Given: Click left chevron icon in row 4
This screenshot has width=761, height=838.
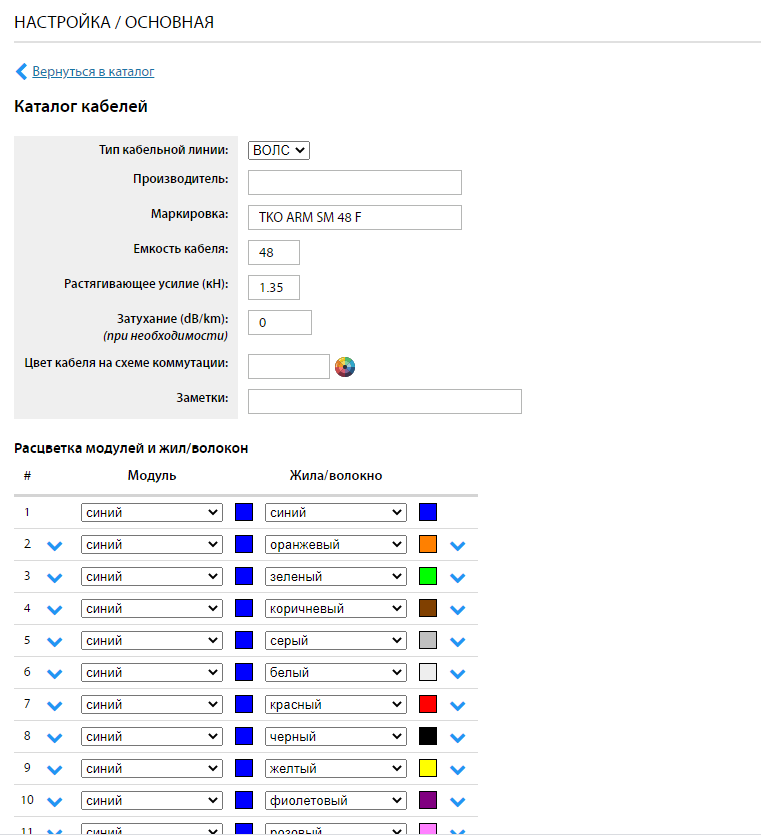Looking at the screenshot, I should click(x=55, y=610).
